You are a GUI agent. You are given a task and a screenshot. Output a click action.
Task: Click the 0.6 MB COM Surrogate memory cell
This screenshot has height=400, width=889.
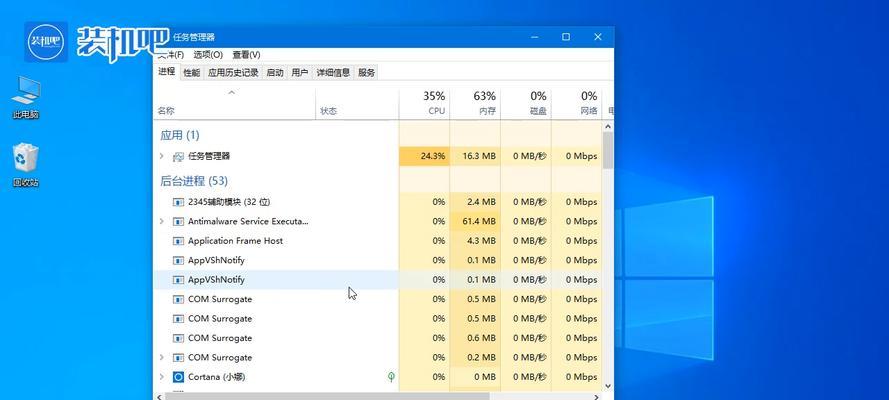pyautogui.click(x=475, y=338)
